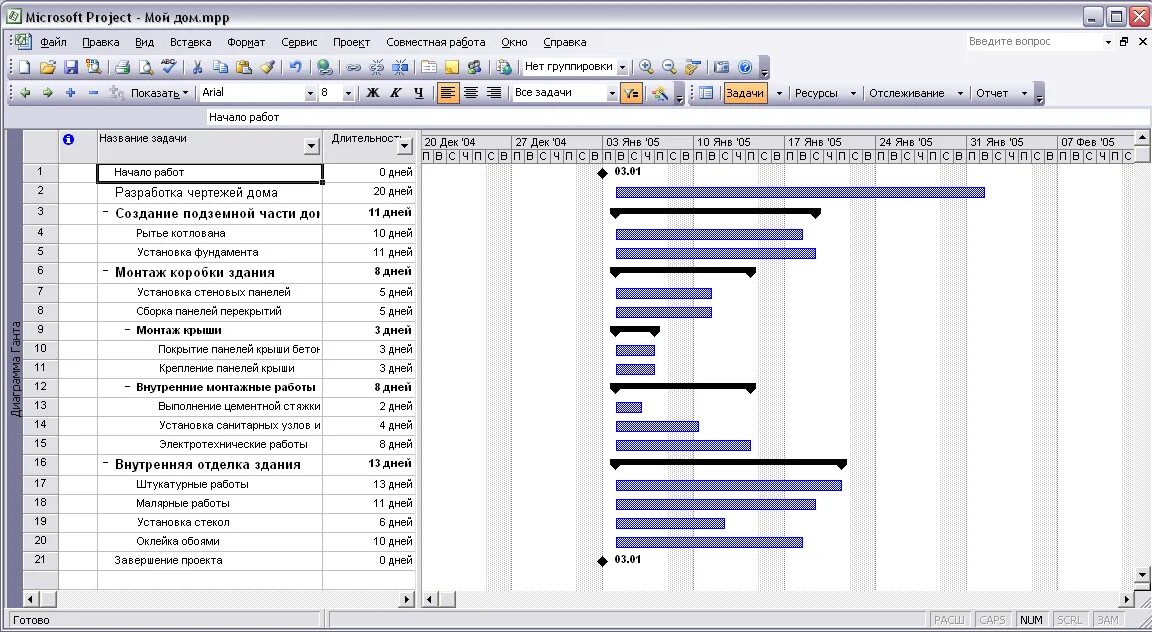Toggle Italic (К) formatting
Screen dimensions: 1152x632
(395, 93)
